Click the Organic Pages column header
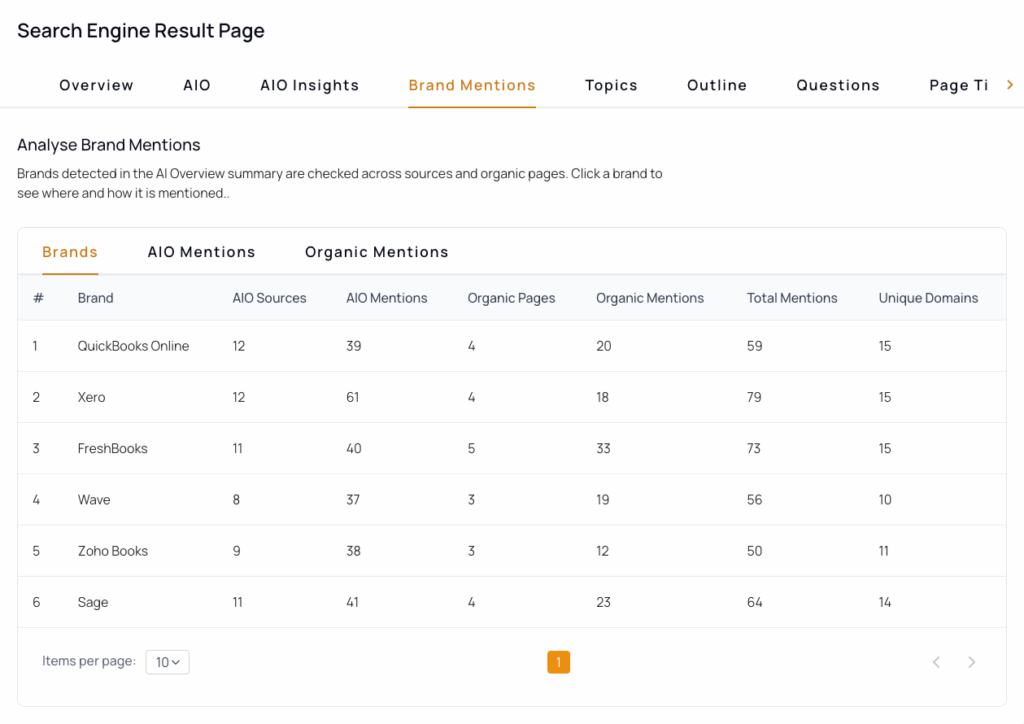 [511, 298]
